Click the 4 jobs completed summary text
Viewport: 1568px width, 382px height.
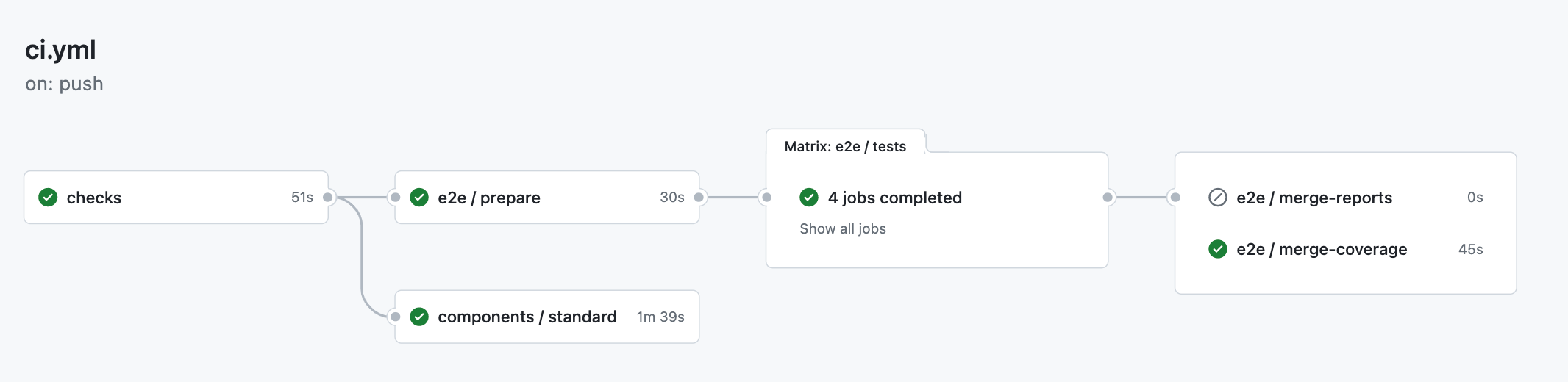click(x=895, y=198)
